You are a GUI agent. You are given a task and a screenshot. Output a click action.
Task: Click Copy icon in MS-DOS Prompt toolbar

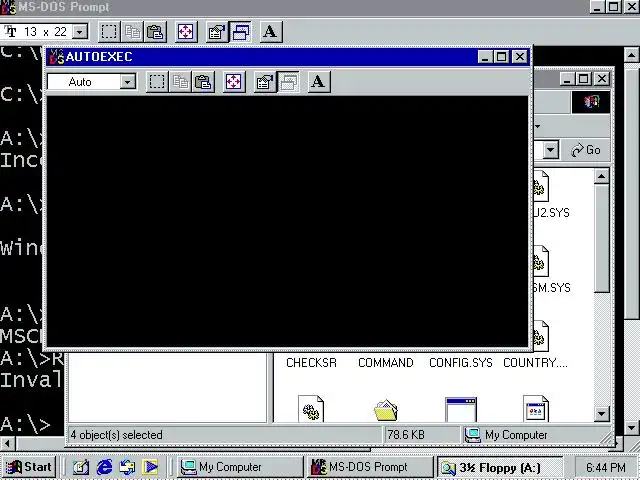(132, 32)
